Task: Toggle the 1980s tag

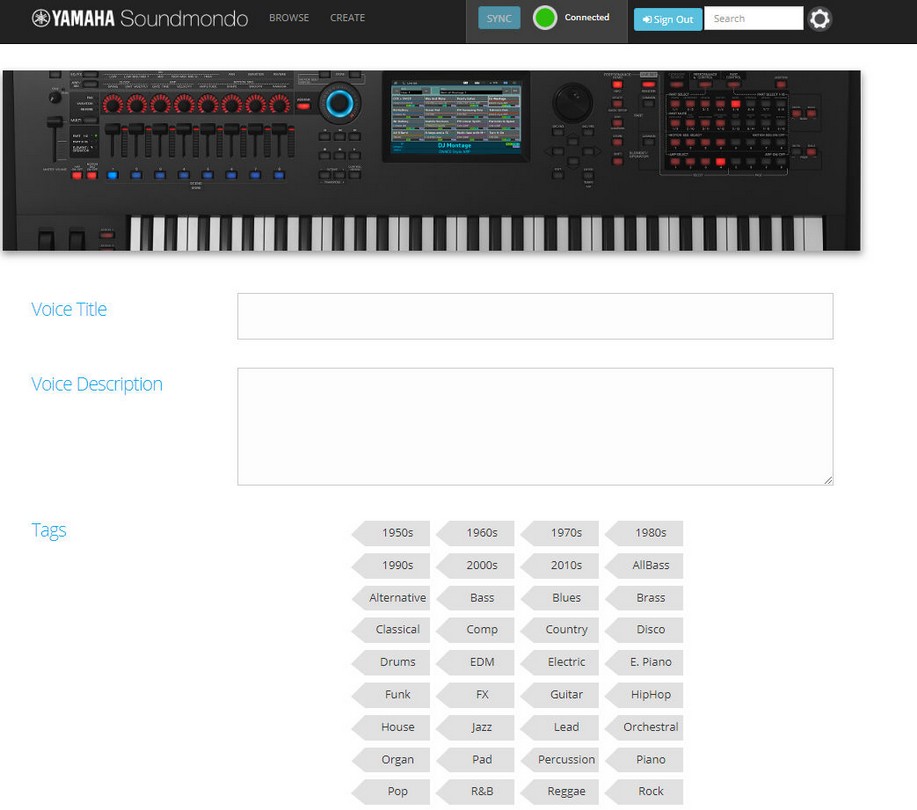Action: [x=650, y=533]
